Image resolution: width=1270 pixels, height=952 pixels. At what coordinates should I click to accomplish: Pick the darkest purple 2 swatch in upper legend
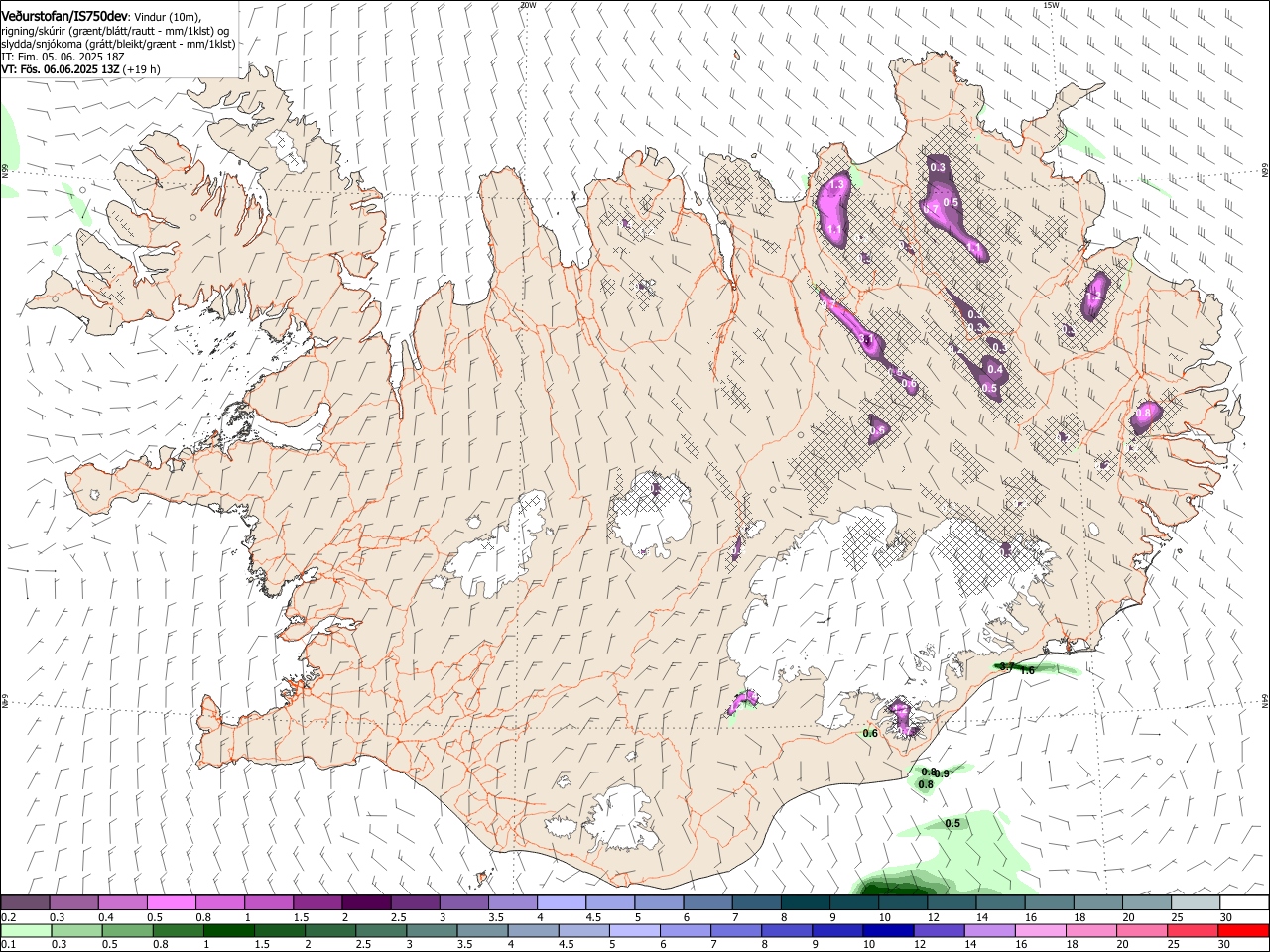366,903
